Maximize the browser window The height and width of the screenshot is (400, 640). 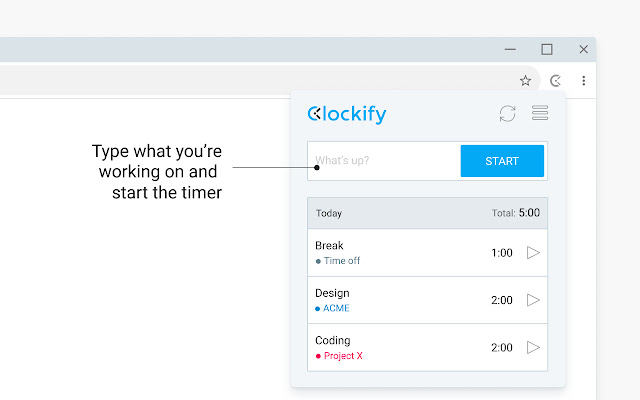point(547,49)
